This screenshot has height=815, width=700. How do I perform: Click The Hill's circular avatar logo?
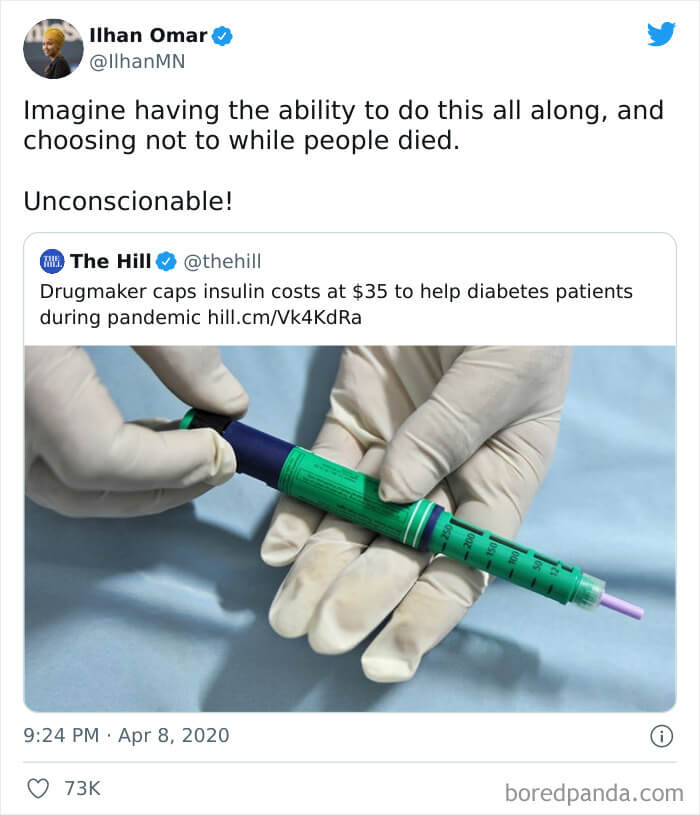(50, 260)
